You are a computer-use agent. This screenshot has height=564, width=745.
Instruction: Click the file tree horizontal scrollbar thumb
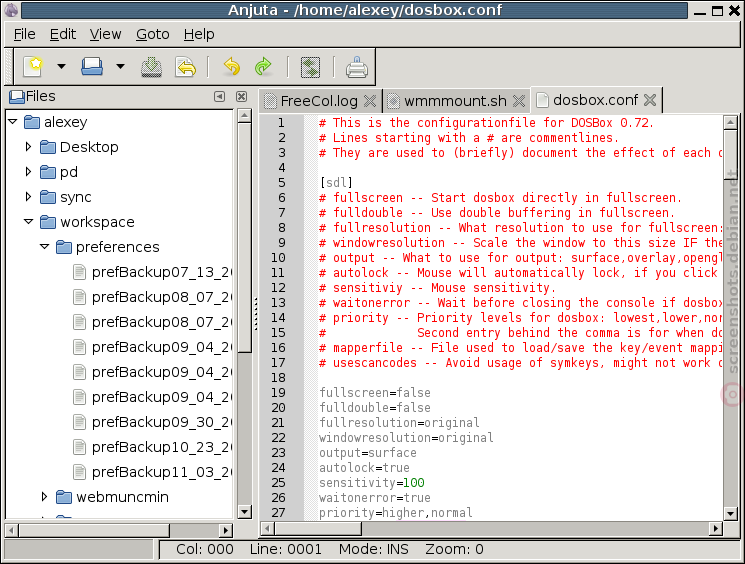click(94, 530)
